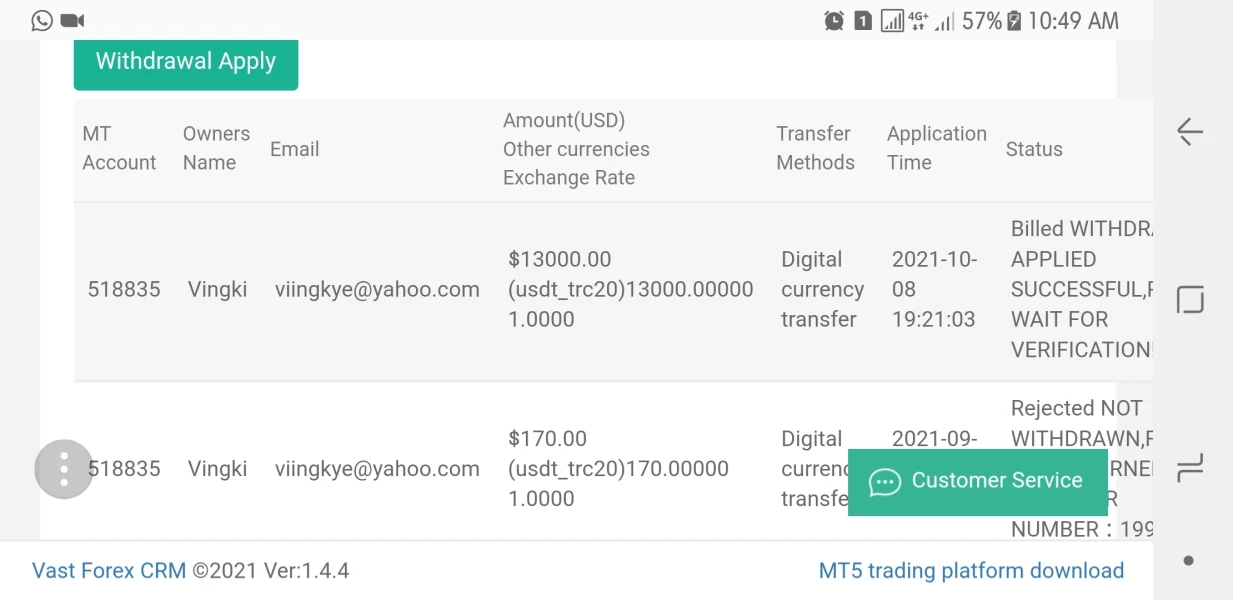Tap the chat bubble icon in Customer Service
1233x600 pixels.
(885, 482)
